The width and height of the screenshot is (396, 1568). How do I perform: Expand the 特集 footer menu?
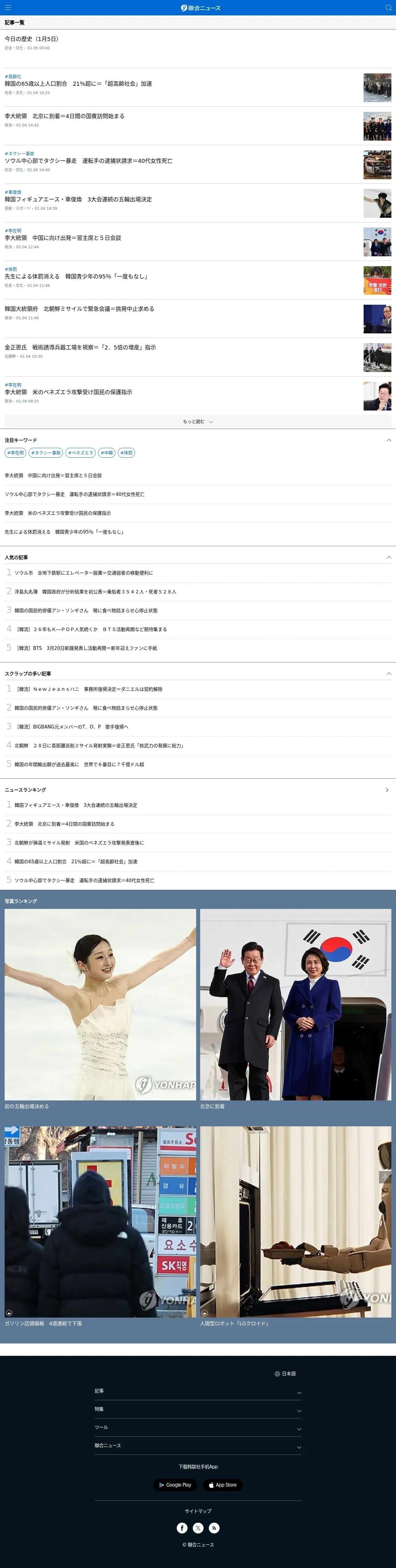click(198, 1410)
